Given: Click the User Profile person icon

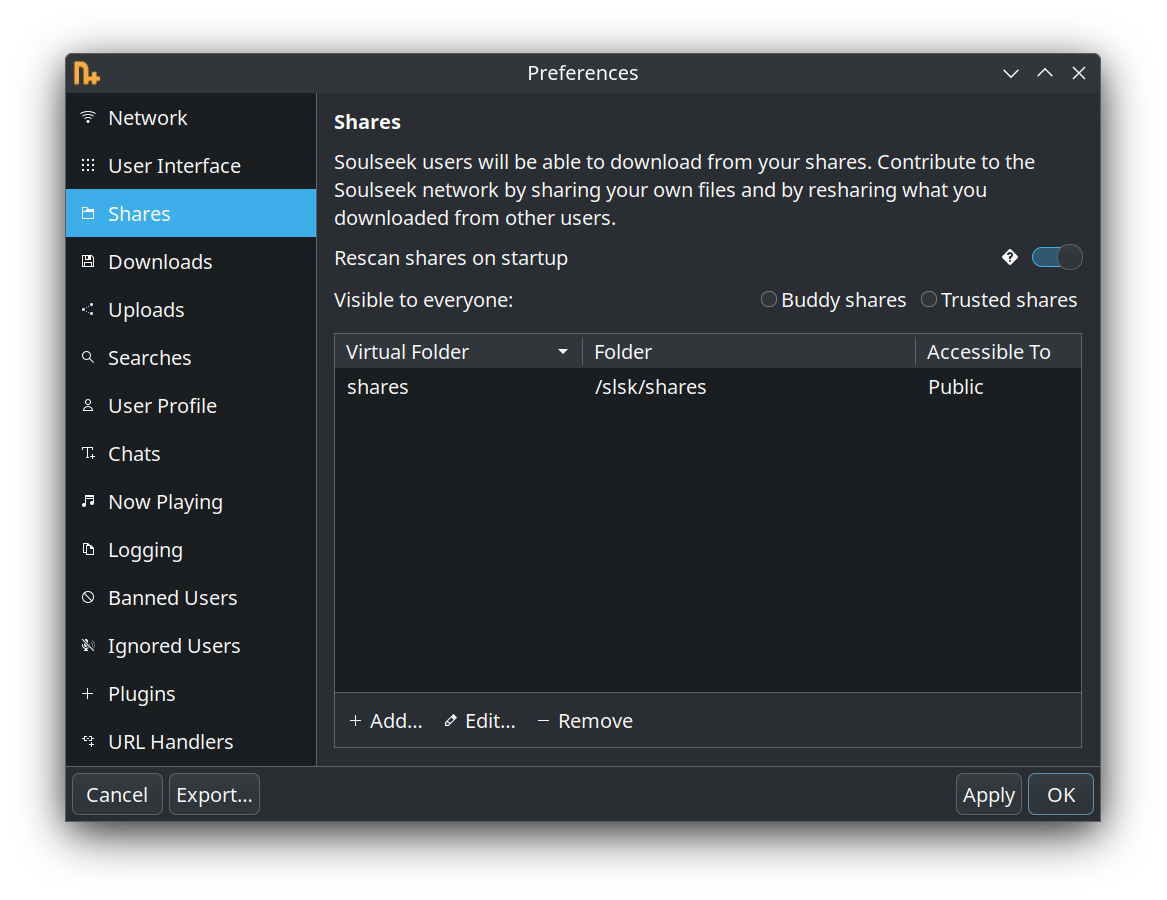Looking at the screenshot, I should 88,406.
